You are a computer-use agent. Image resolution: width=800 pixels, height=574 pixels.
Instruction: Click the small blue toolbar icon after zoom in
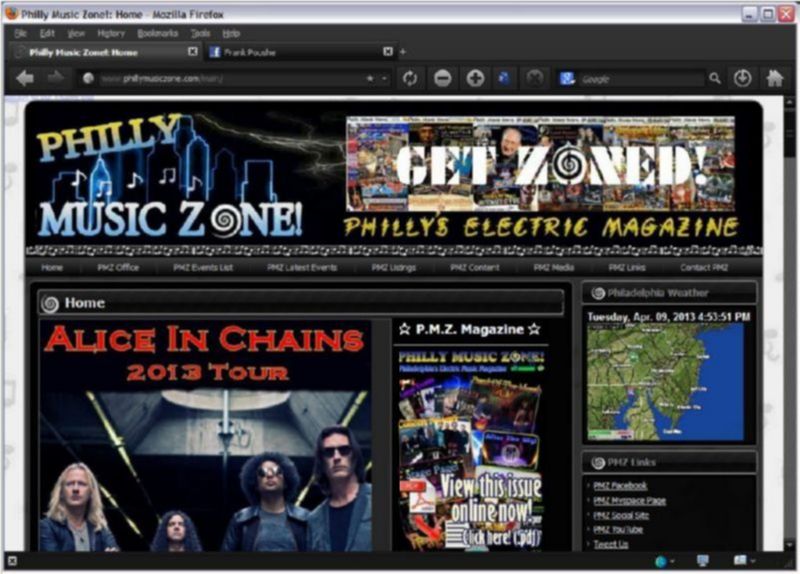pyautogui.click(x=504, y=78)
